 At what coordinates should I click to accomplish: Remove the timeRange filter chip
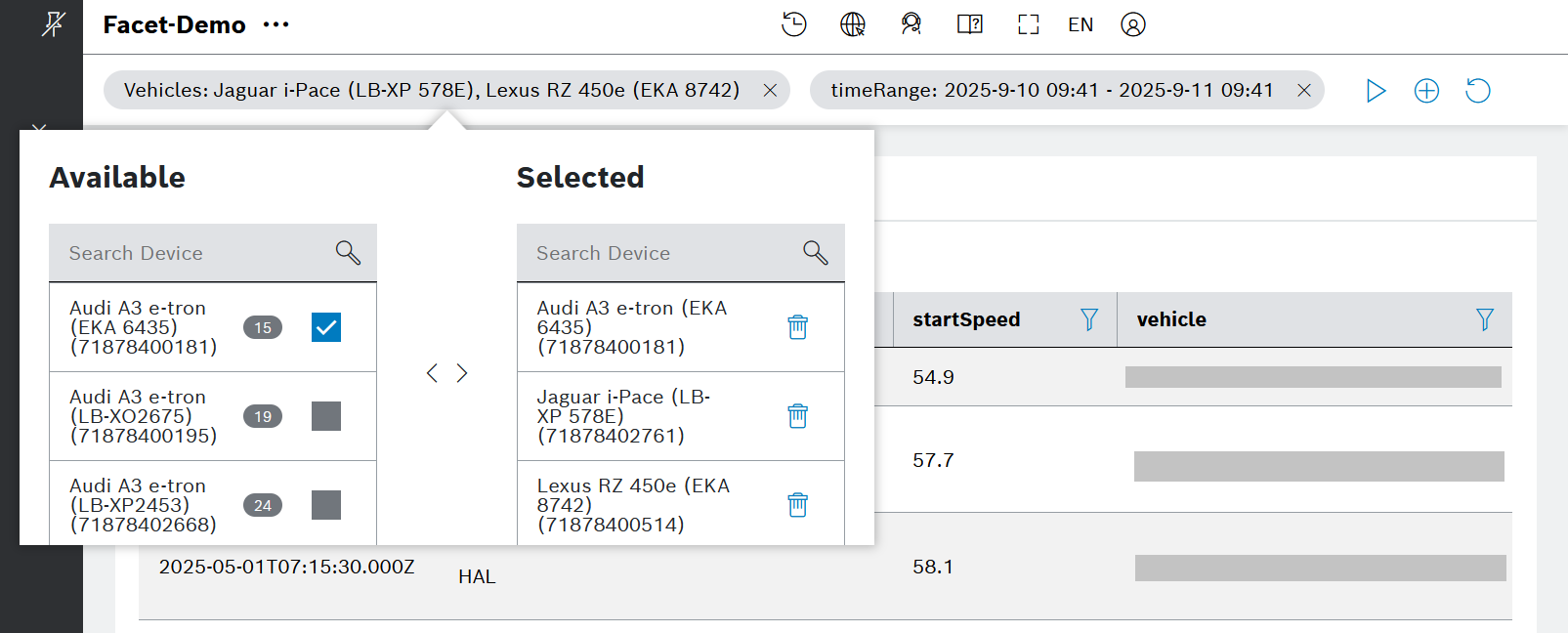point(1303,91)
